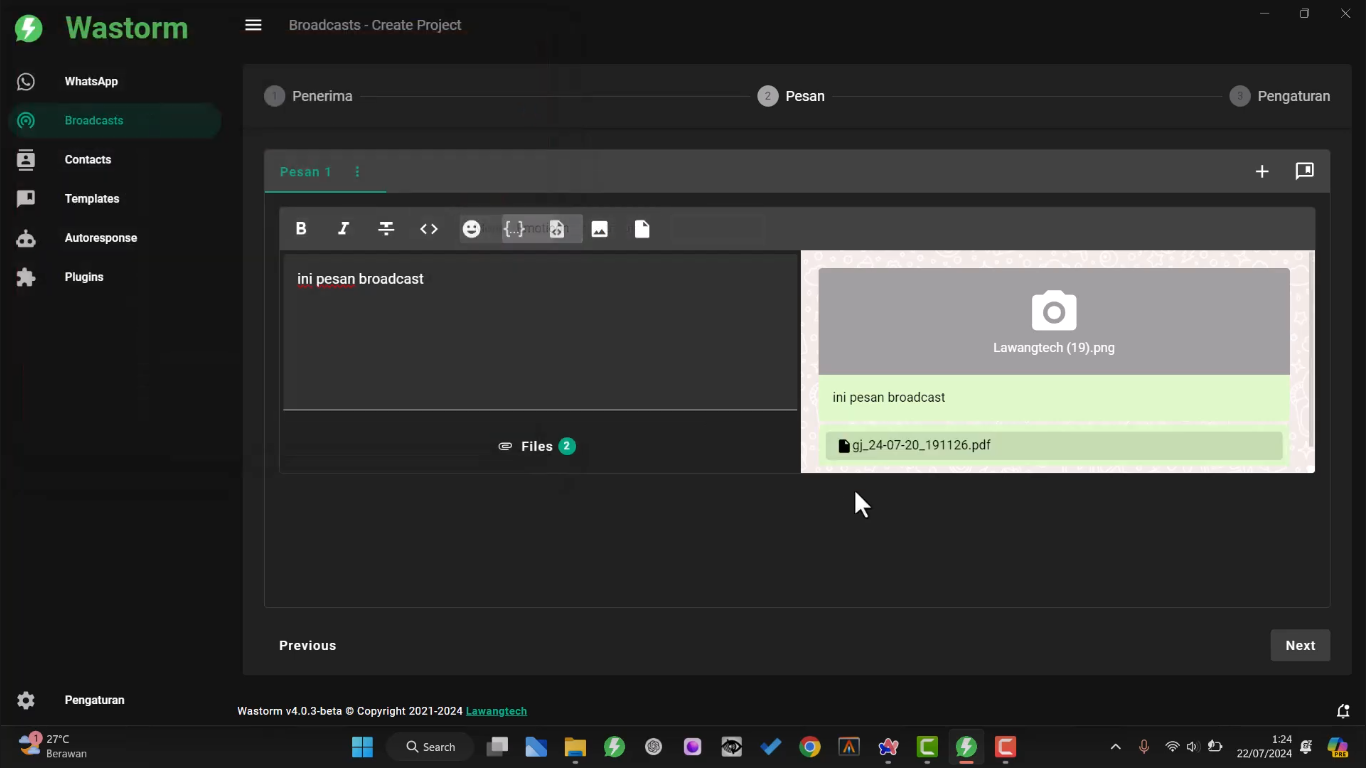Attach an image using picture icon
The image size is (1366, 768).
coord(600,229)
